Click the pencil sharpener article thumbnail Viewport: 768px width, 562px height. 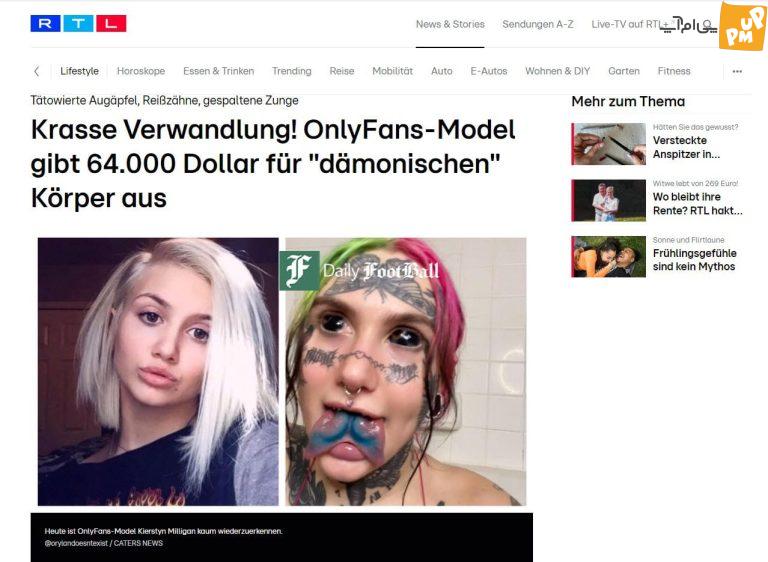pyautogui.click(x=609, y=144)
